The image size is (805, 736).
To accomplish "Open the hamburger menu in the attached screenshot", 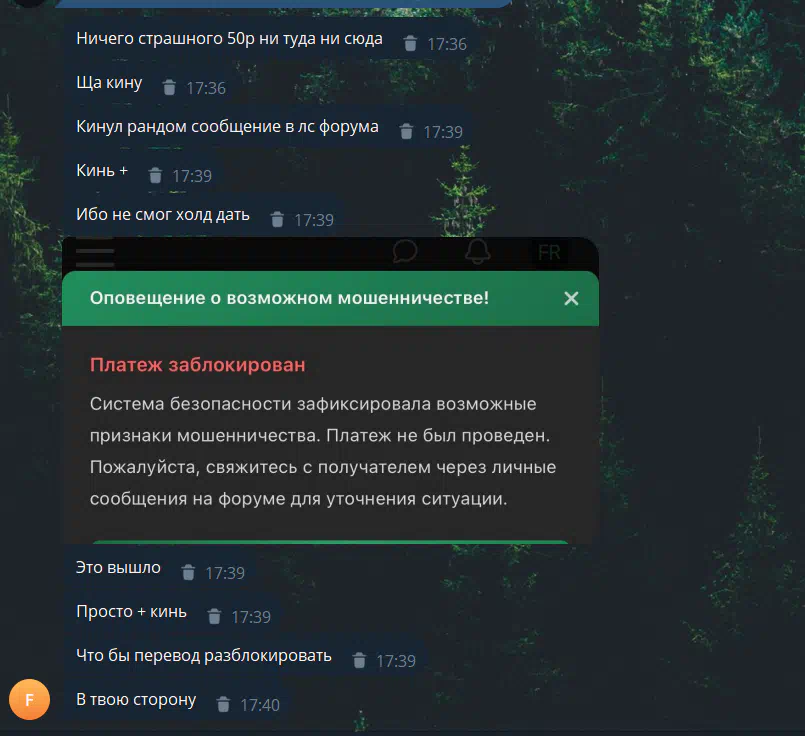I will click(x=95, y=254).
